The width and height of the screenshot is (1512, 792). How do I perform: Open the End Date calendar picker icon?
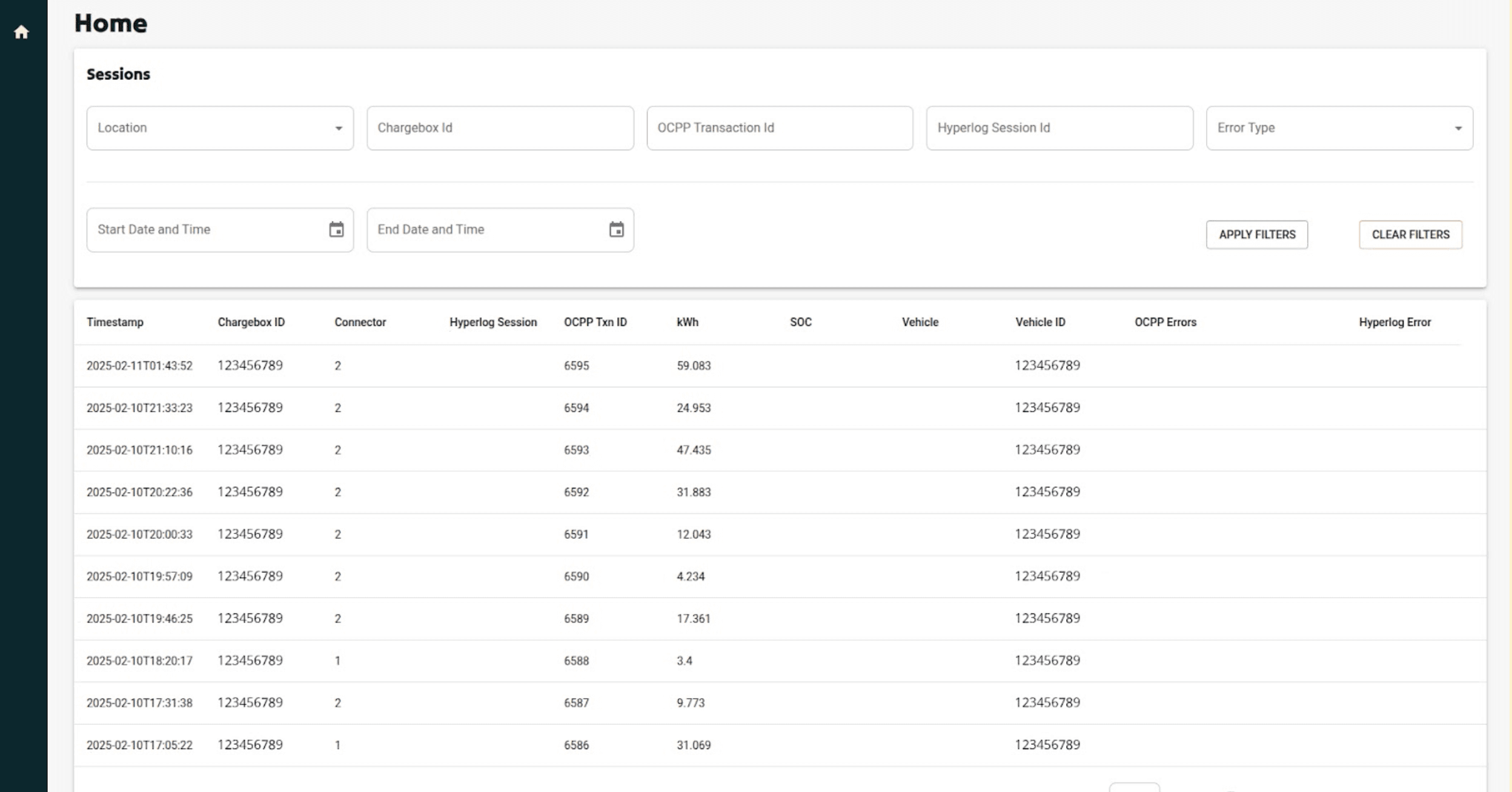pyautogui.click(x=616, y=229)
